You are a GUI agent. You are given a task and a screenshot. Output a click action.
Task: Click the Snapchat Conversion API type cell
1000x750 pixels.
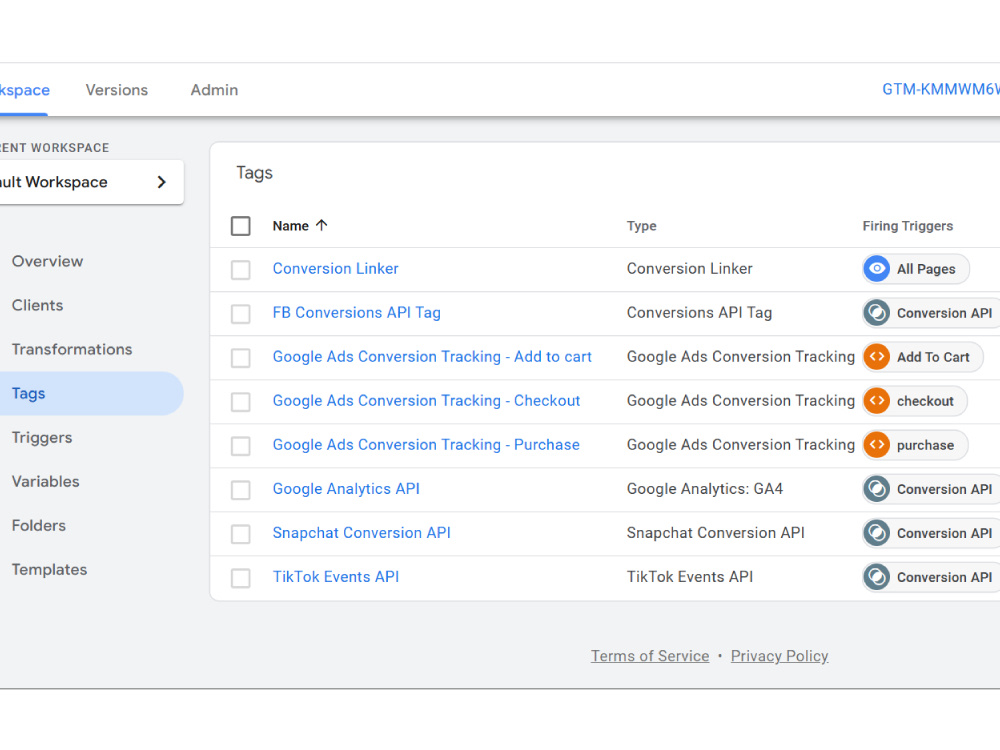point(715,533)
